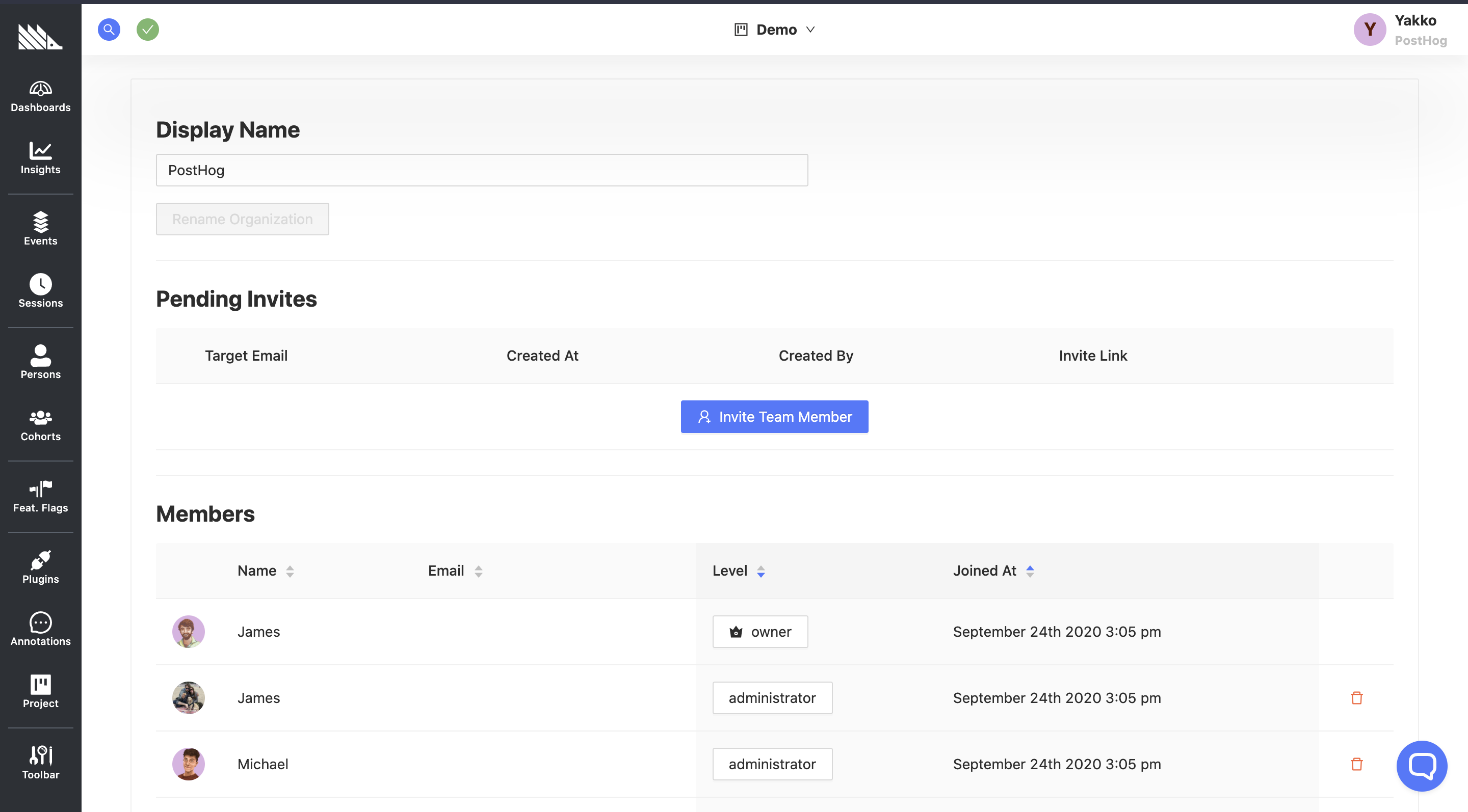Launch the Toolbar section
This screenshot has width=1468, height=812.
pos(40,763)
